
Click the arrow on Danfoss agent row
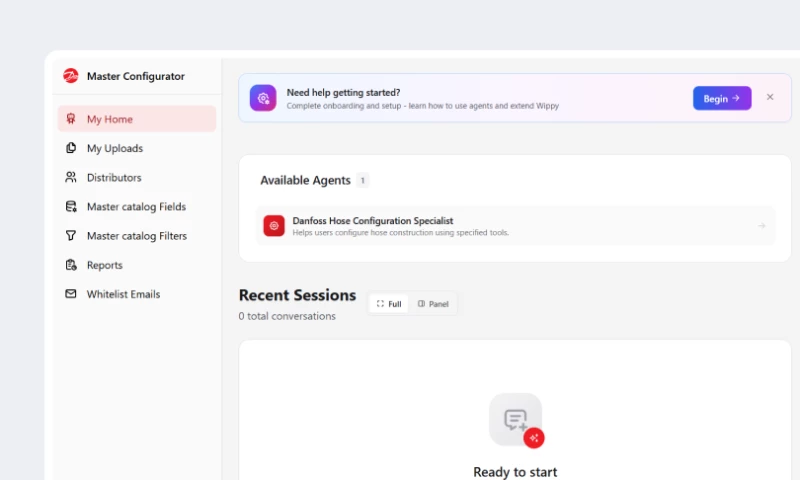click(x=761, y=225)
